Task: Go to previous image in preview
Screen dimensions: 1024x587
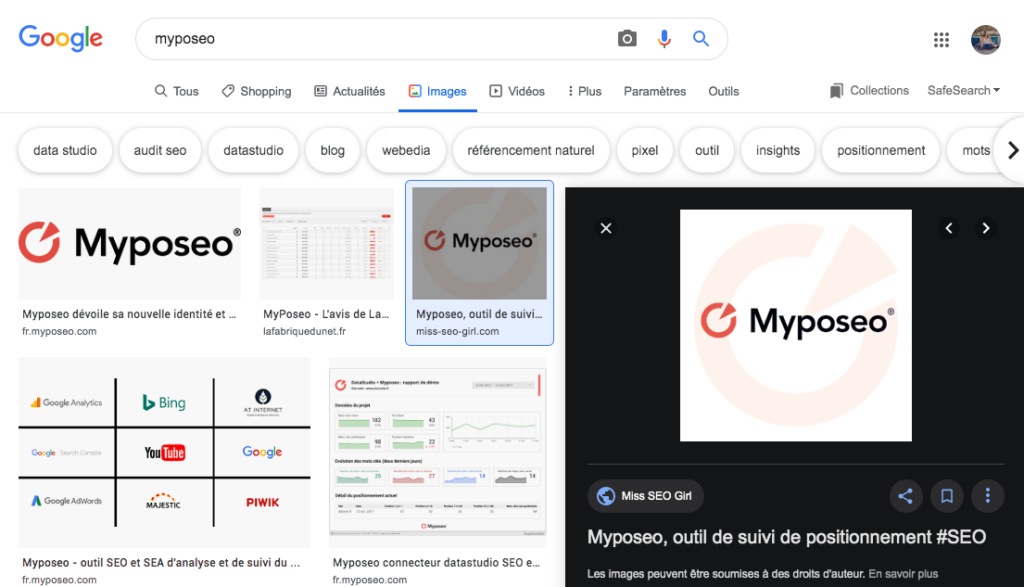Action: (x=949, y=228)
